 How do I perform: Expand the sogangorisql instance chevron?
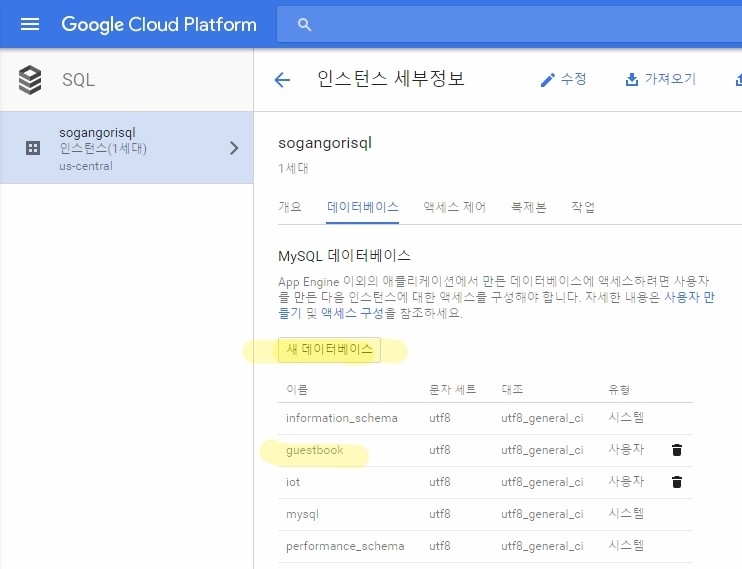[234, 148]
